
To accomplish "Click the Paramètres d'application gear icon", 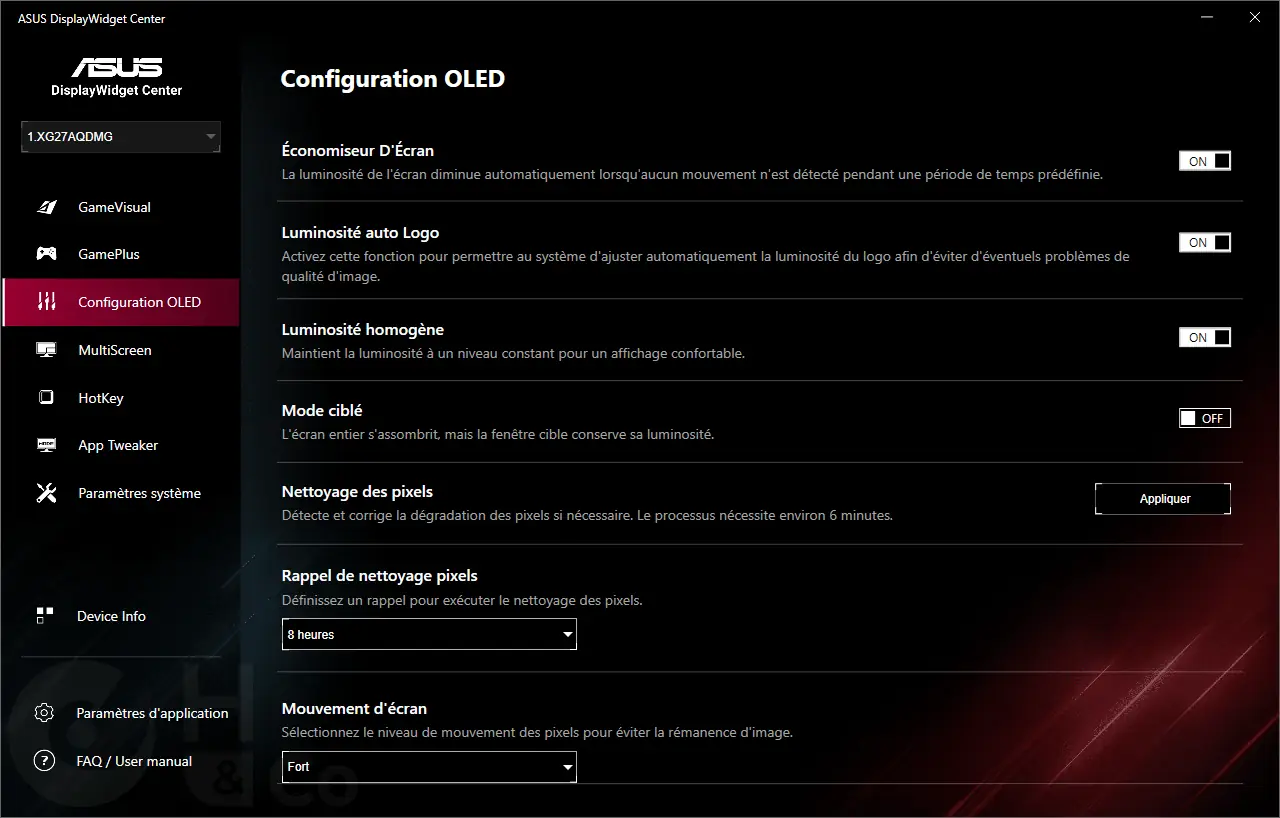I will (x=44, y=713).
